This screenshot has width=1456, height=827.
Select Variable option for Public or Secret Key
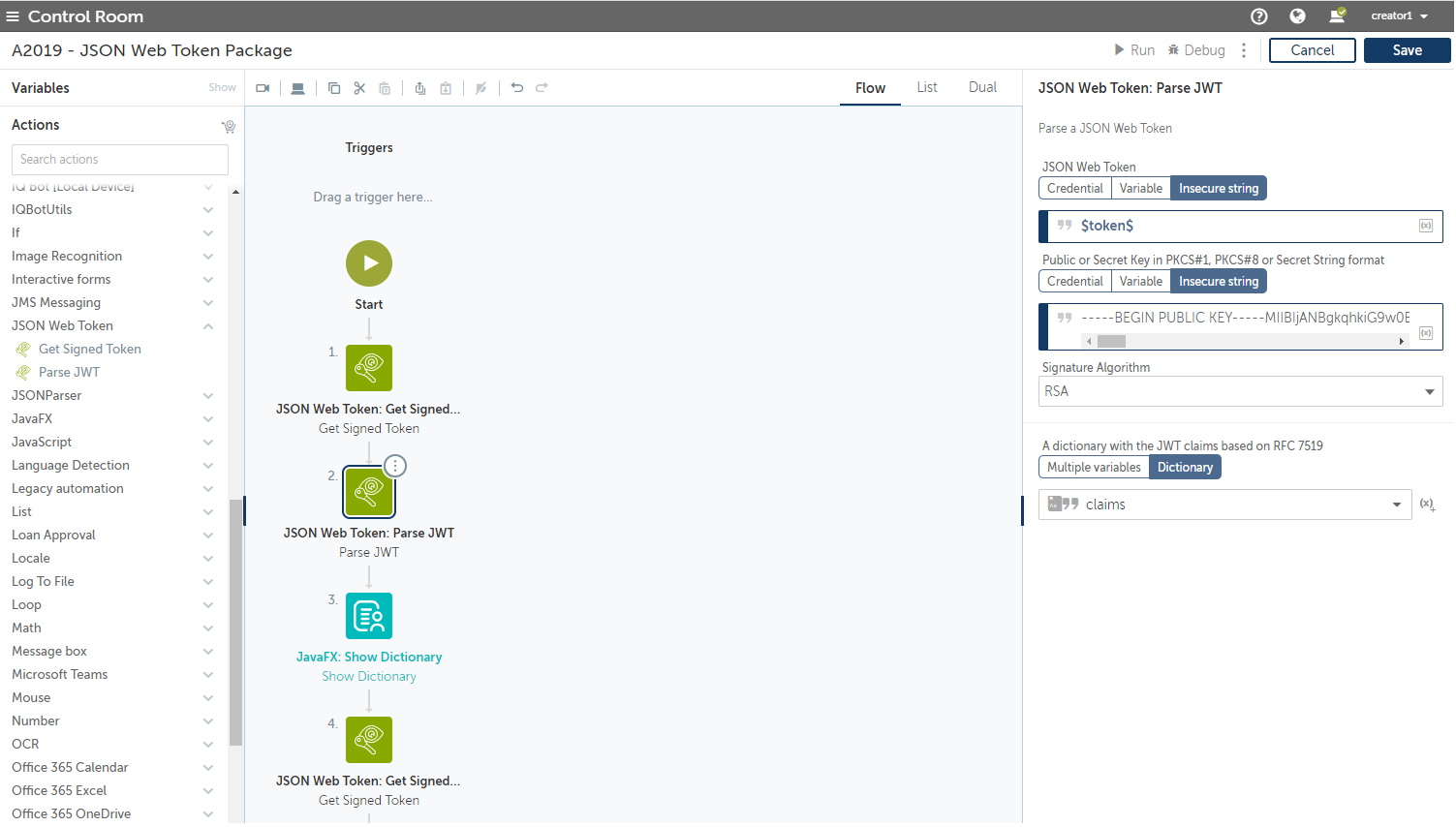pos(1140,282)
